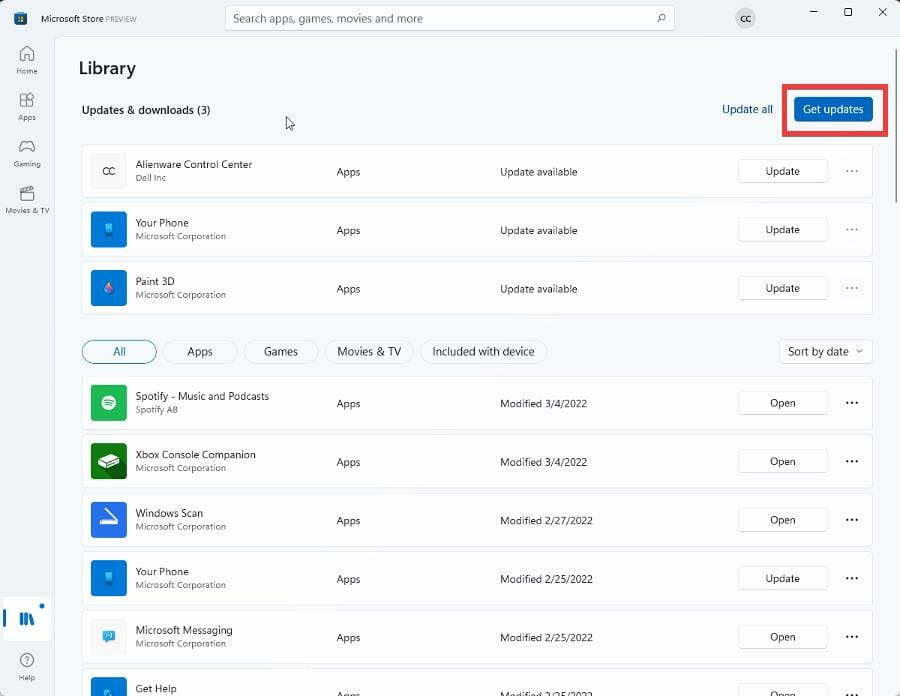This screenshot has width=900, height=696.
Task: Open more options for Spotify
Action: (852, 403)
